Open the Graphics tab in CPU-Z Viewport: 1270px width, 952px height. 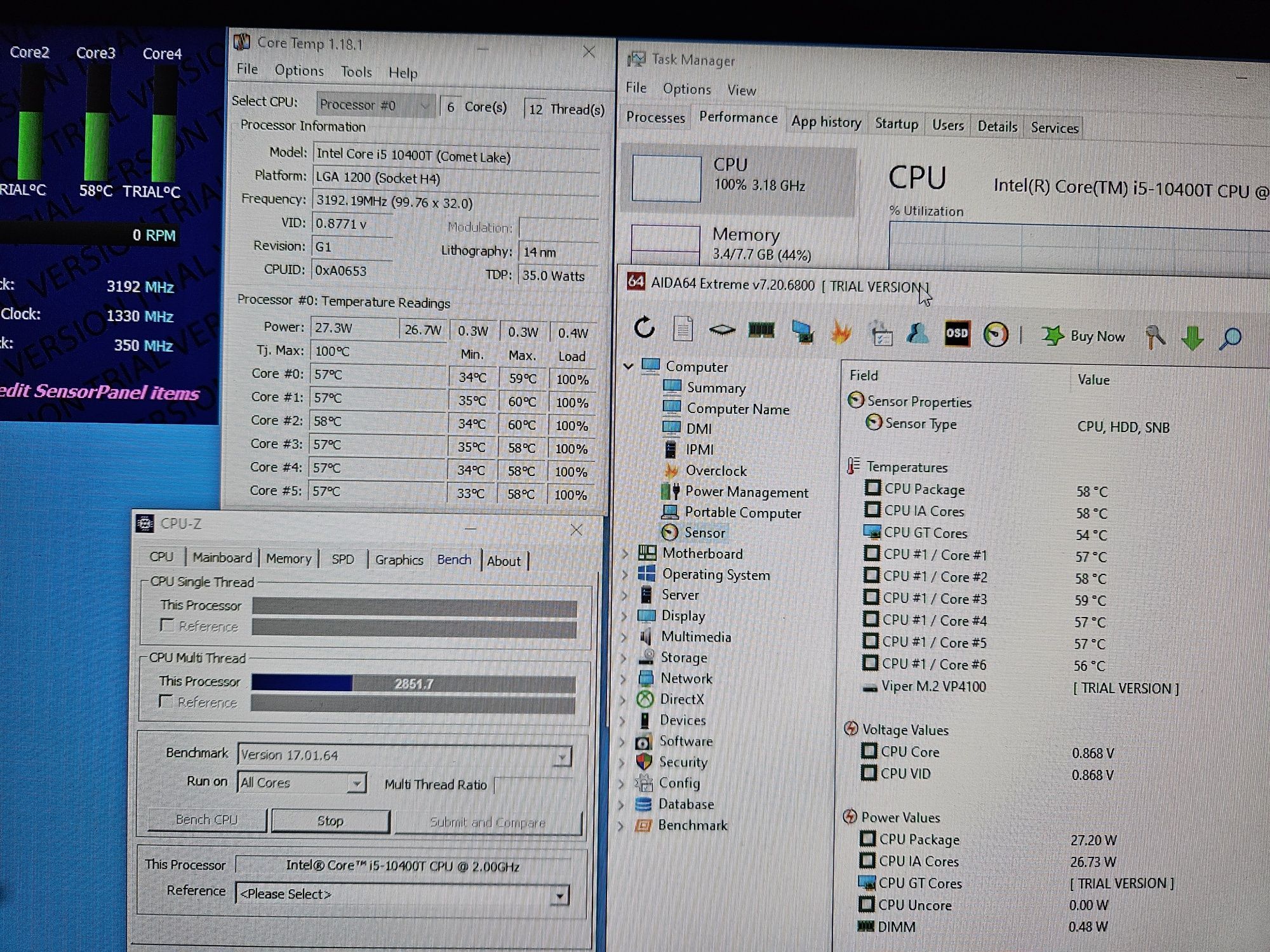(x=399, y=560)
